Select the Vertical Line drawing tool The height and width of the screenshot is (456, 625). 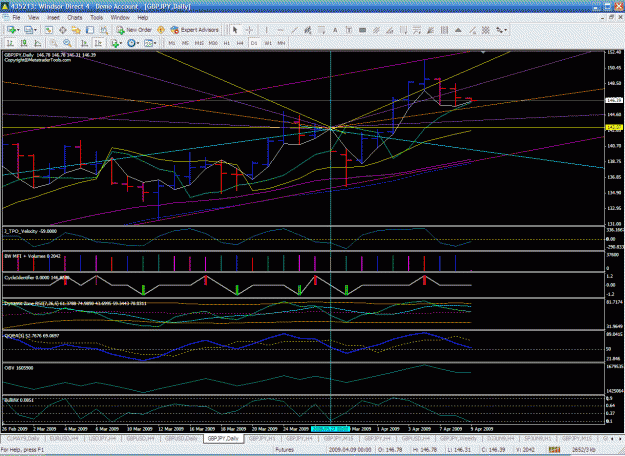pos(266,30)
